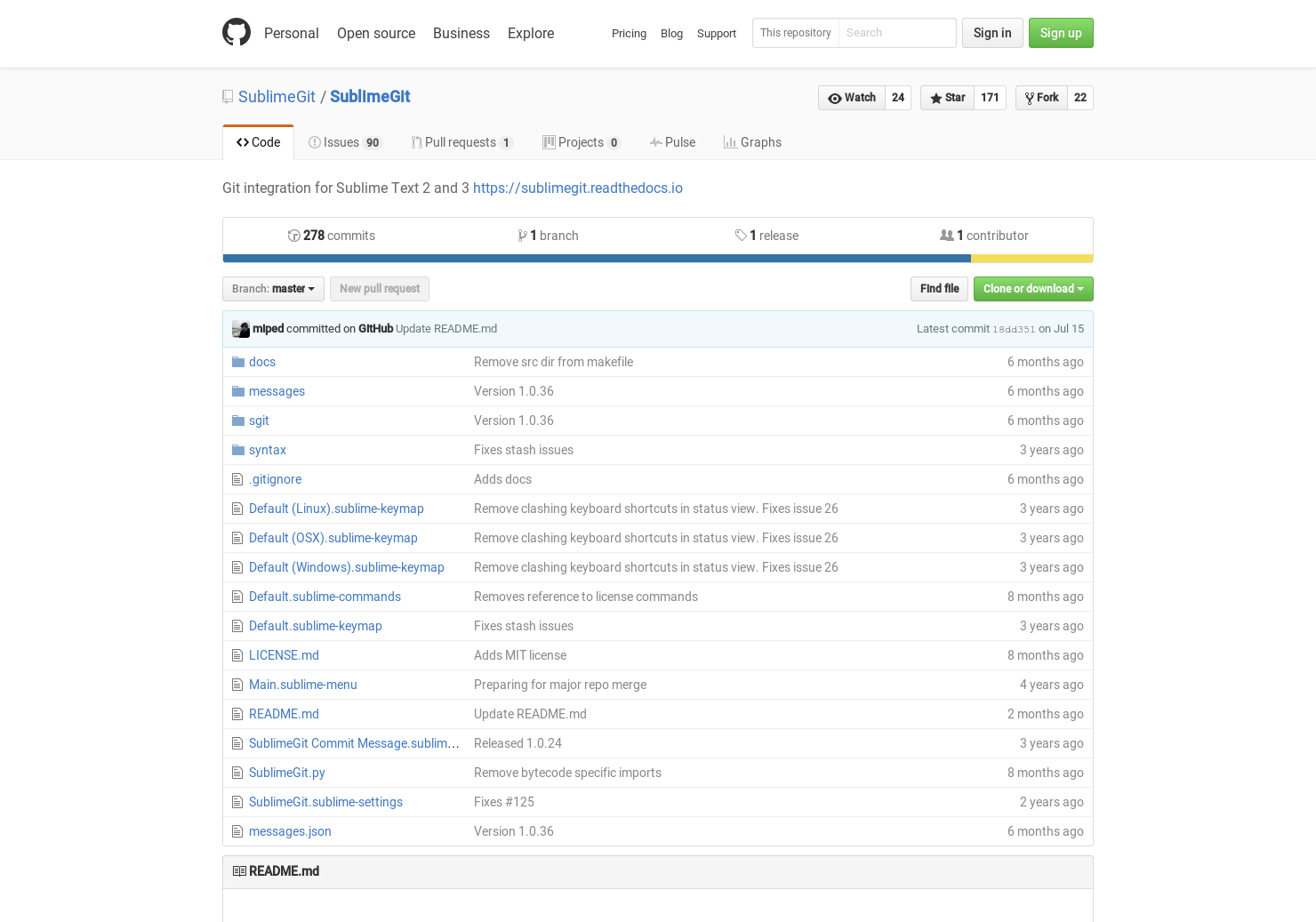This screenshot has height=922, width=1316.
Task: Open the Explore menu item
Action: (531, 33)
